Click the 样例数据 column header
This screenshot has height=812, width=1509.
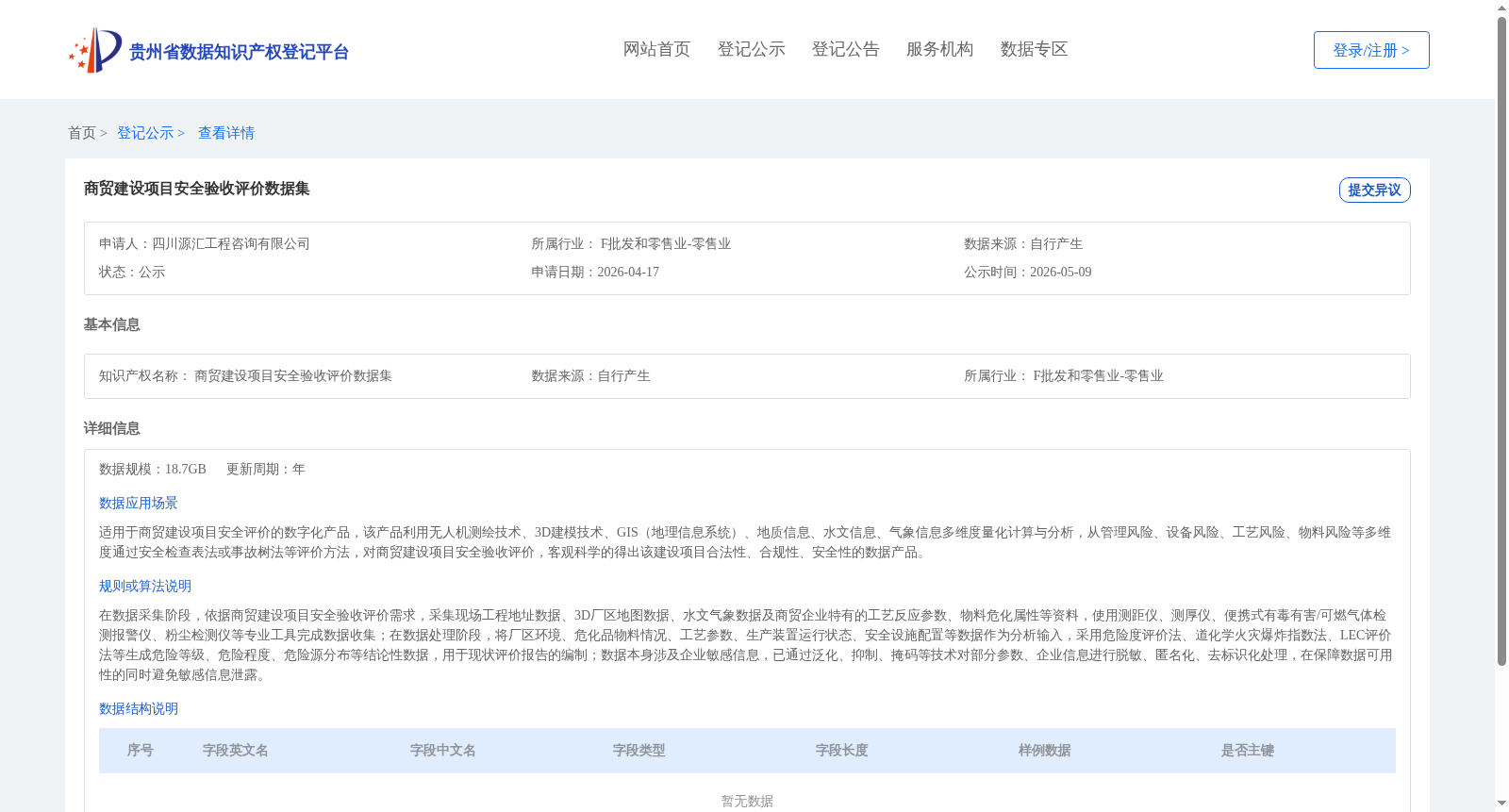coord(1045,750)
